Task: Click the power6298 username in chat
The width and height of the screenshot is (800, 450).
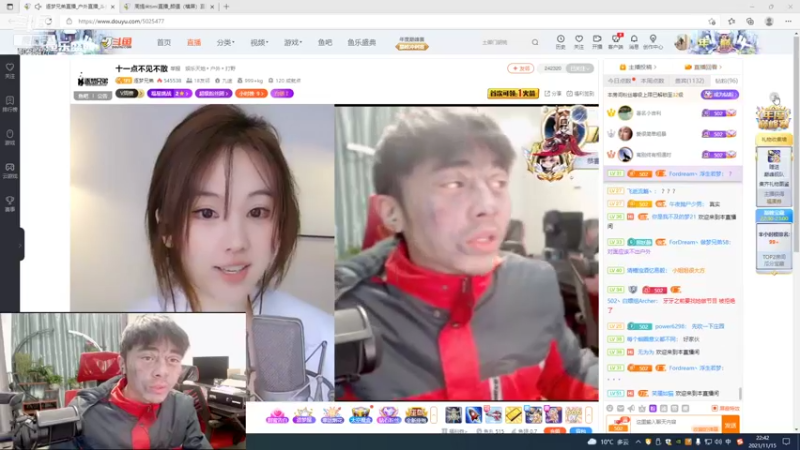Action: tap(671, 326)
